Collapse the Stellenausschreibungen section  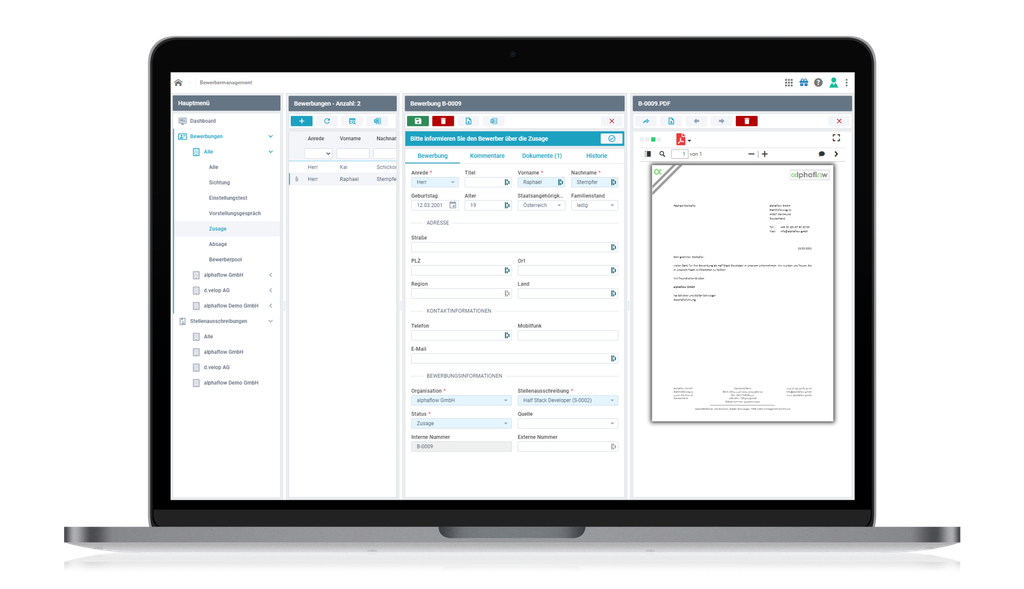coord(270,321)
